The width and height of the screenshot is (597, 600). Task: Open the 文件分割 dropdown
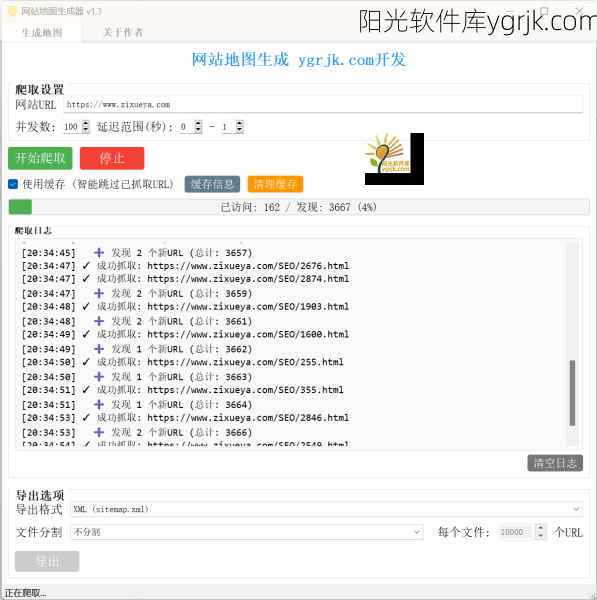coord(247,532)
